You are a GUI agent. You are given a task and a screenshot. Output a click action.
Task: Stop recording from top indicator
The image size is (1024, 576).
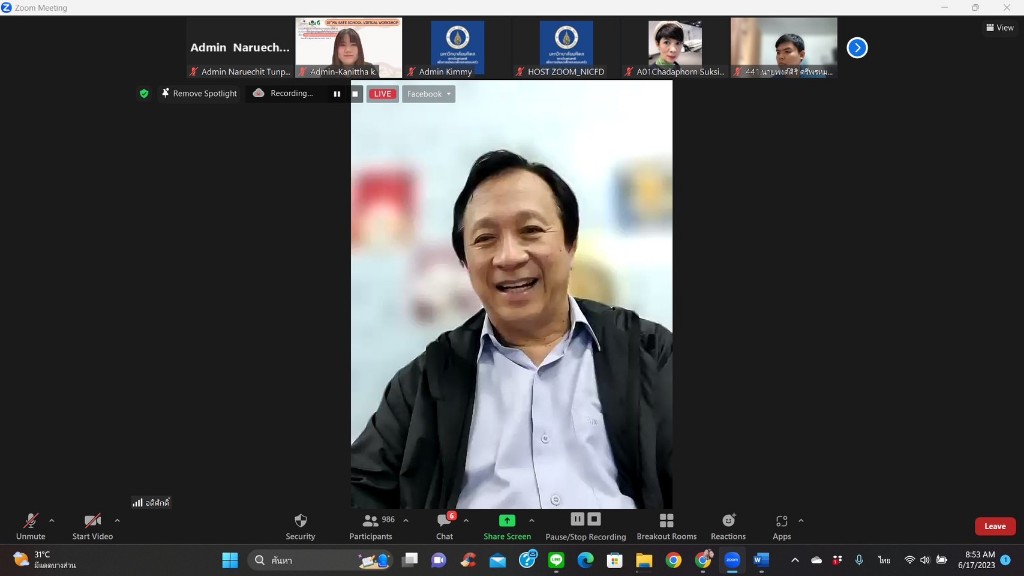click(x=355, y=94)
